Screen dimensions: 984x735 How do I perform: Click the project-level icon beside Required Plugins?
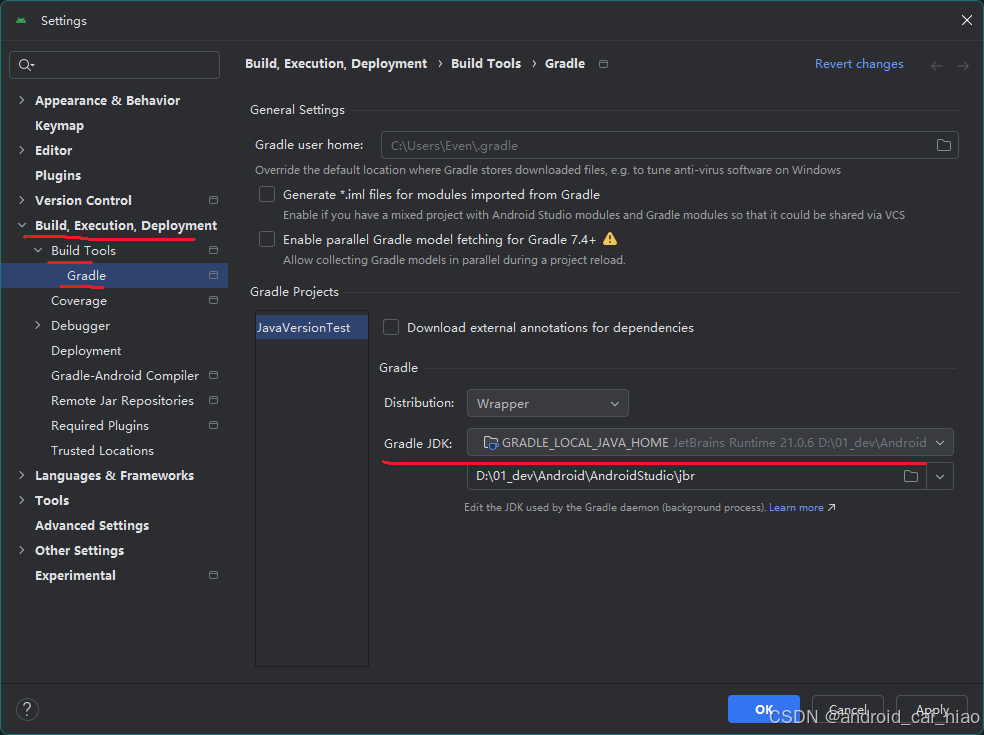point(213,426)
